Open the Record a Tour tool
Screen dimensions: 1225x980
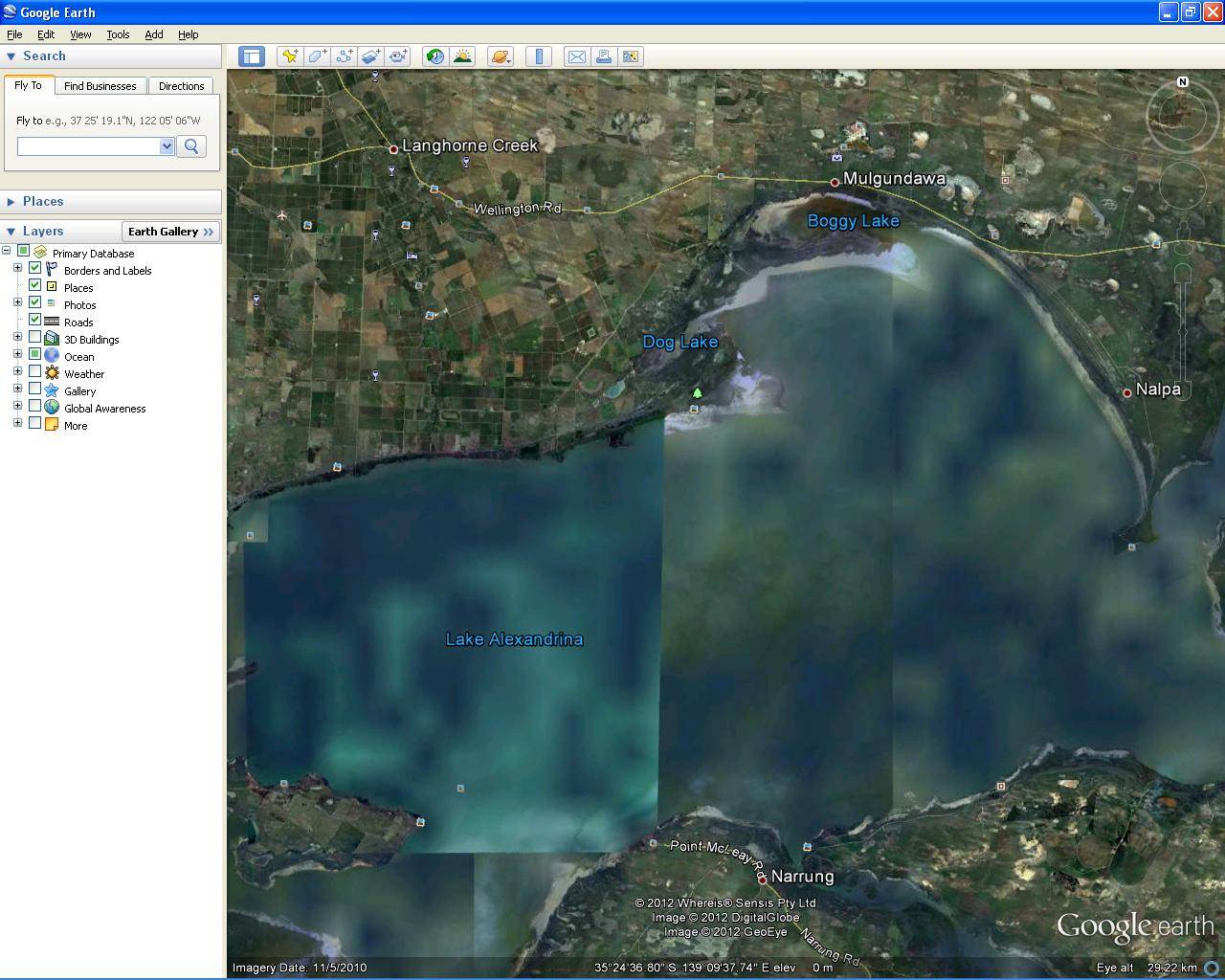tap(397, 56)
